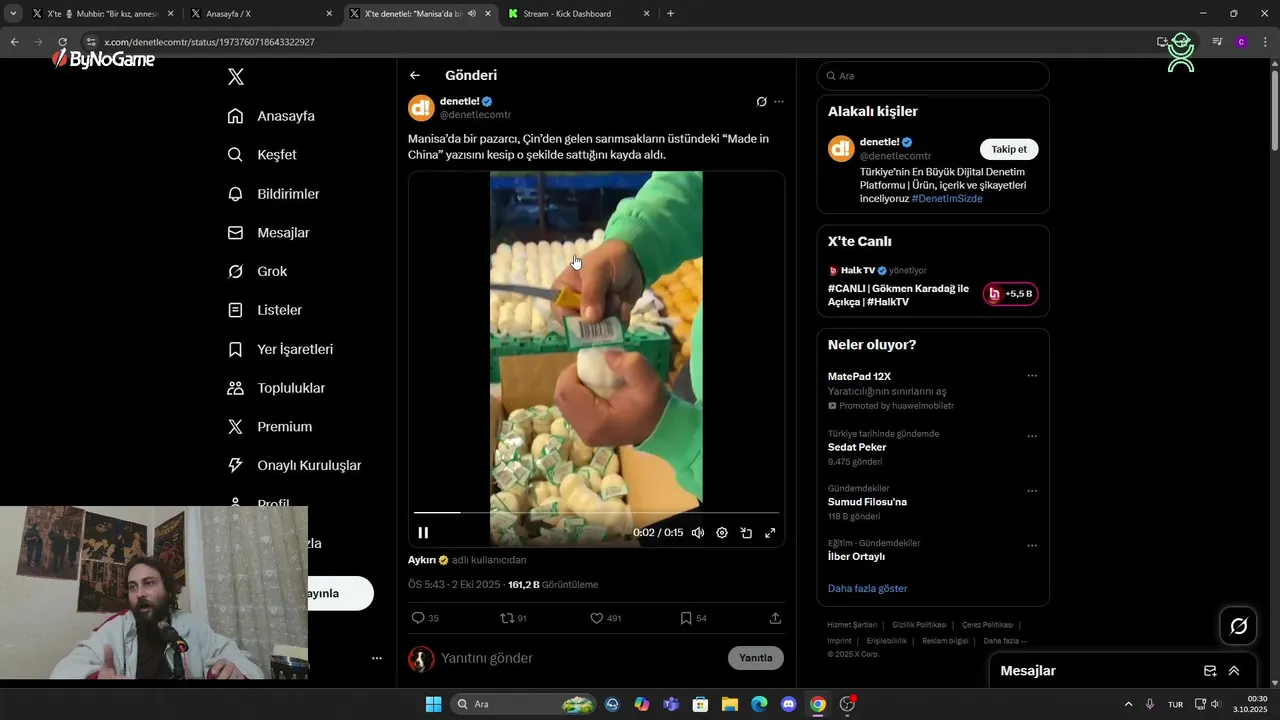
Task: Pause the video
Action: 423,533
